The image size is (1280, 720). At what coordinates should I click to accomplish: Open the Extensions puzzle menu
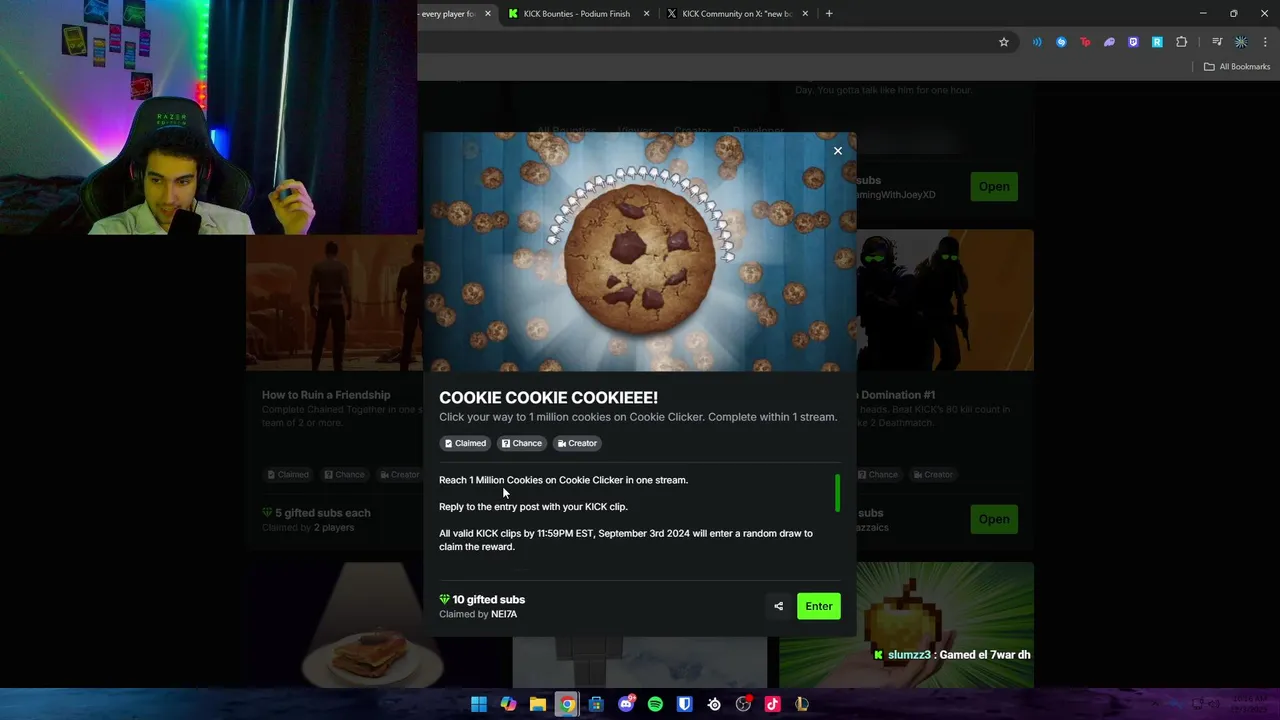pyautogui.click(x=1182, y=42)
